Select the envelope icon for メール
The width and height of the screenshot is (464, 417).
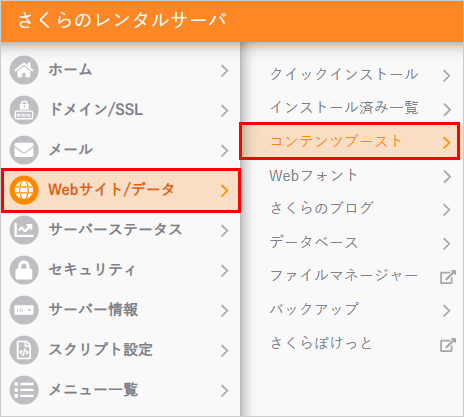[24, 150]
